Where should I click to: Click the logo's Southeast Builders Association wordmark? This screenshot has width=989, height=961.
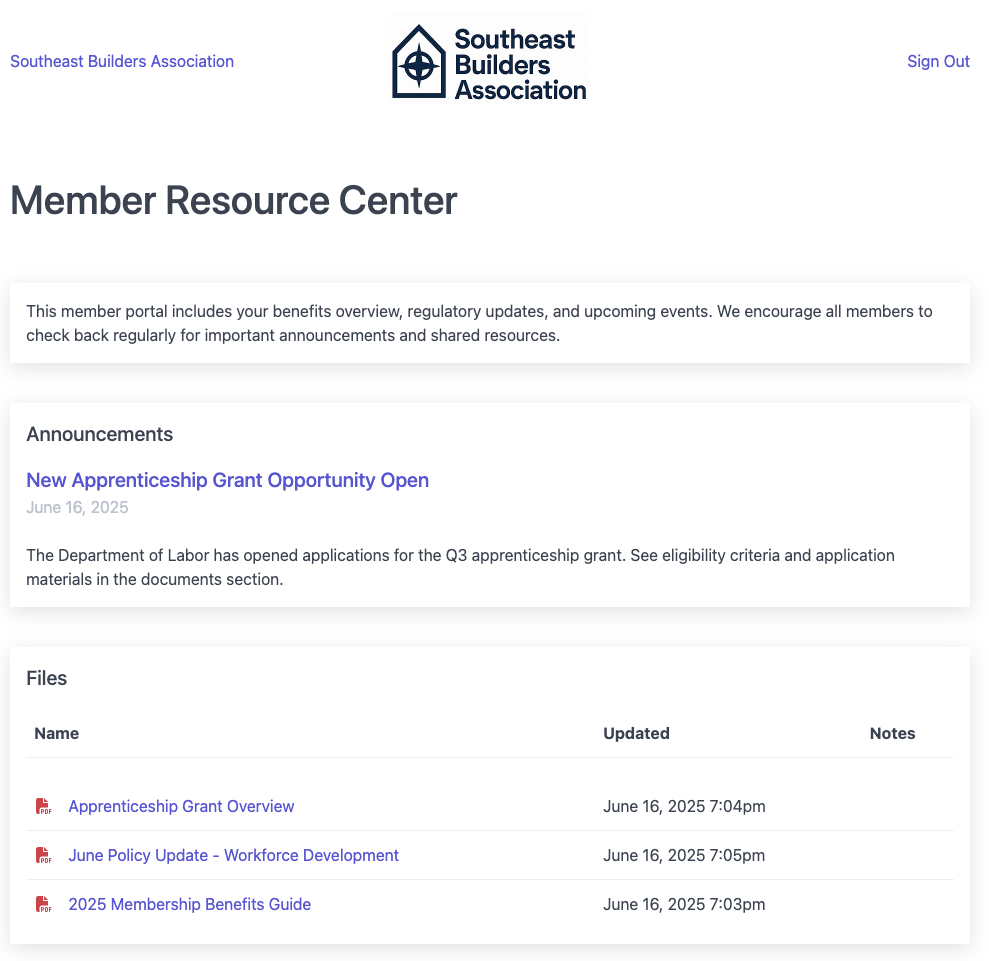click(520, 64)
